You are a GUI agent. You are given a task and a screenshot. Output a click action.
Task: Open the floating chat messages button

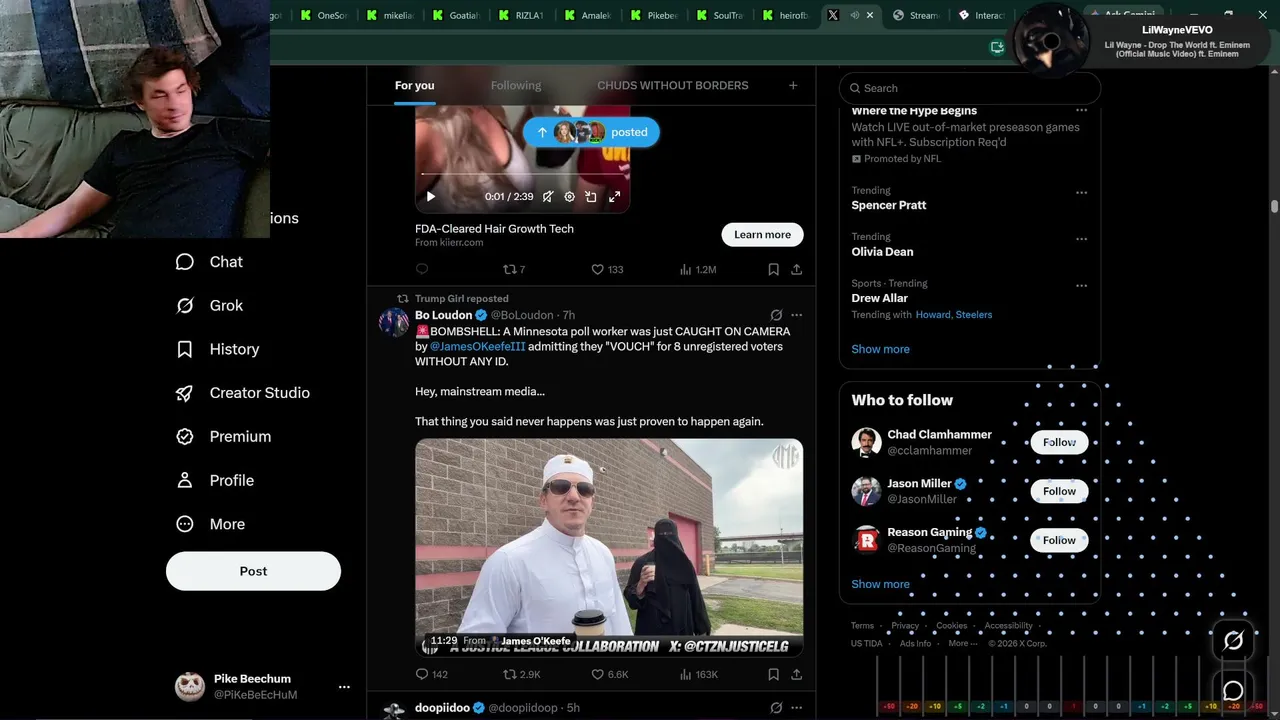(1233, 691)
